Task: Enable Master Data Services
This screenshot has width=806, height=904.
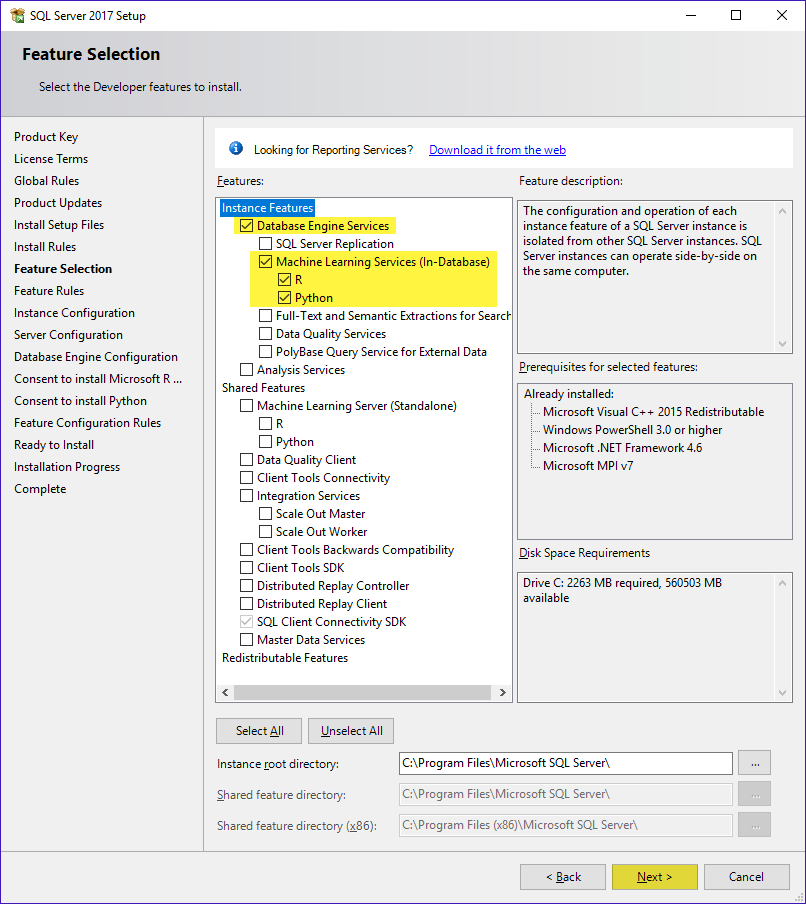Action: pos(246,639)
